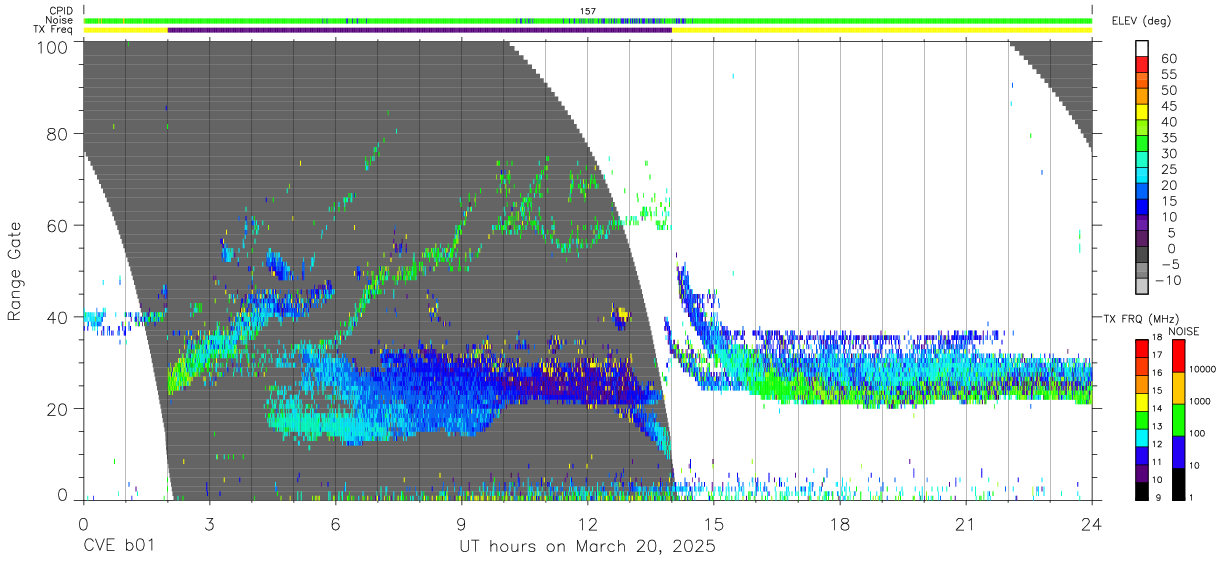1228x567 pixels.
Task: Click the 80 tick on Range Gate axis
Action: pos(58,134)
